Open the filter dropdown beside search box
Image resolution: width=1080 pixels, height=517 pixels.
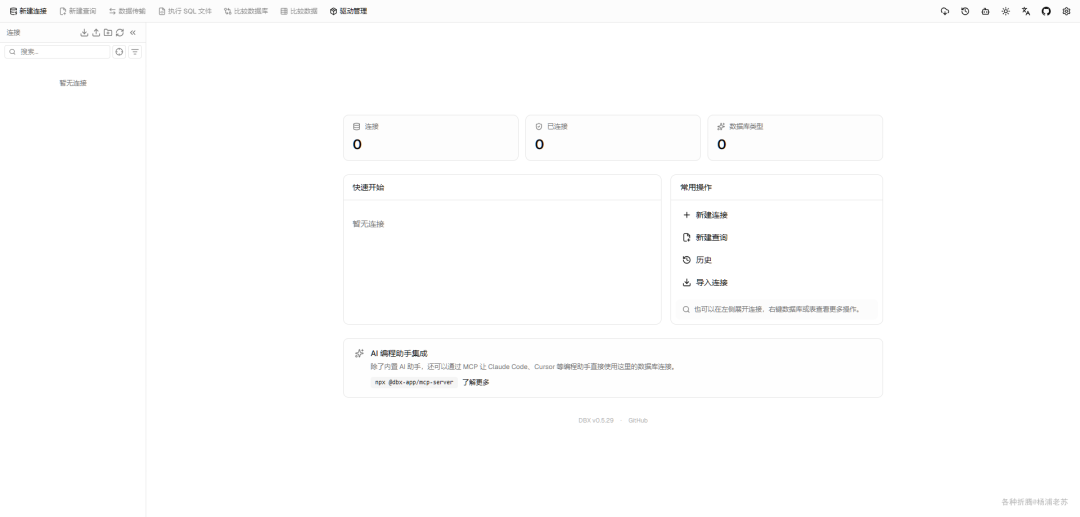tap(135, 52)
